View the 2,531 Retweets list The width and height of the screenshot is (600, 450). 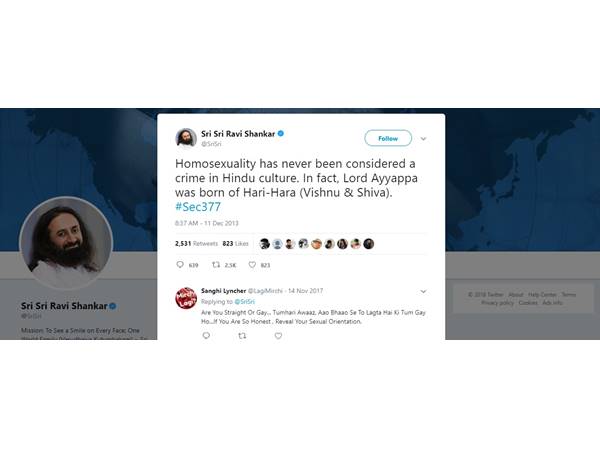coord(196,243)
